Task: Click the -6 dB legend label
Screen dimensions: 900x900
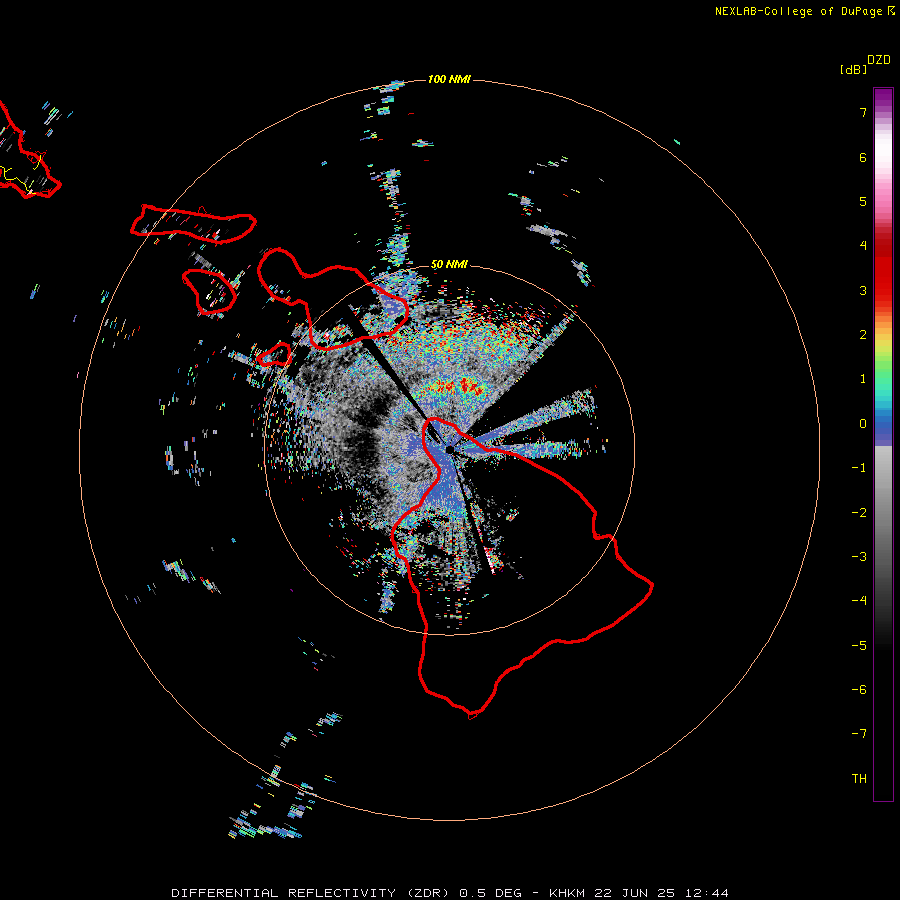Action: (859, 690)
